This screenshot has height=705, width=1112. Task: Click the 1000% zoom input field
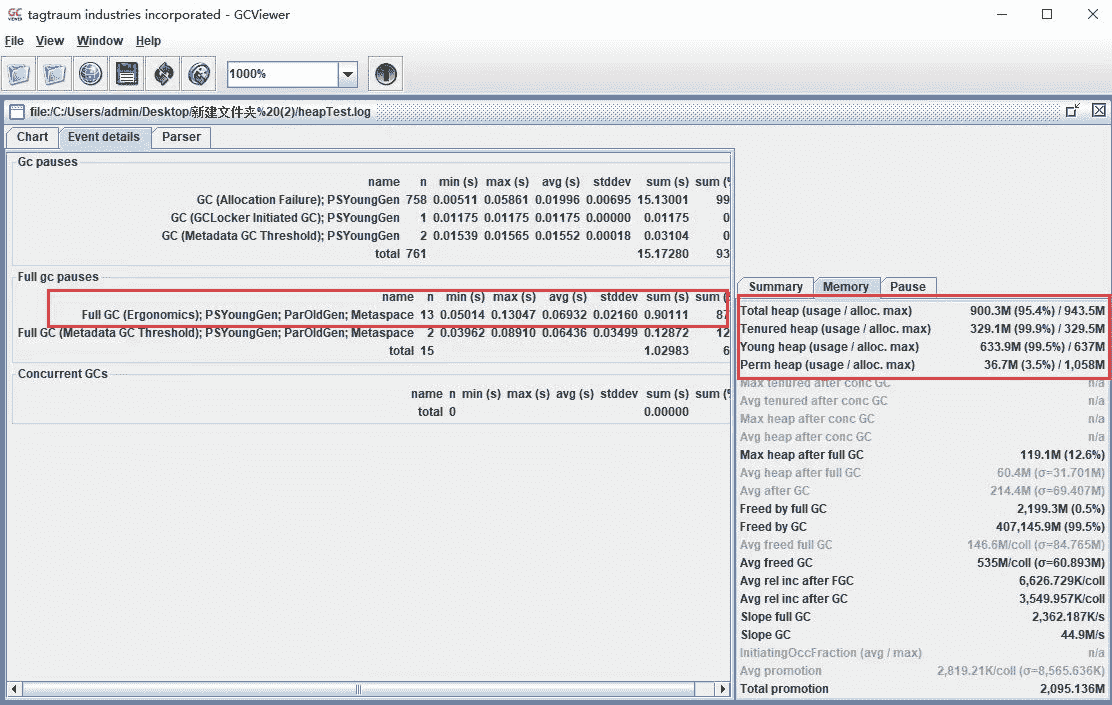point(282,74)
